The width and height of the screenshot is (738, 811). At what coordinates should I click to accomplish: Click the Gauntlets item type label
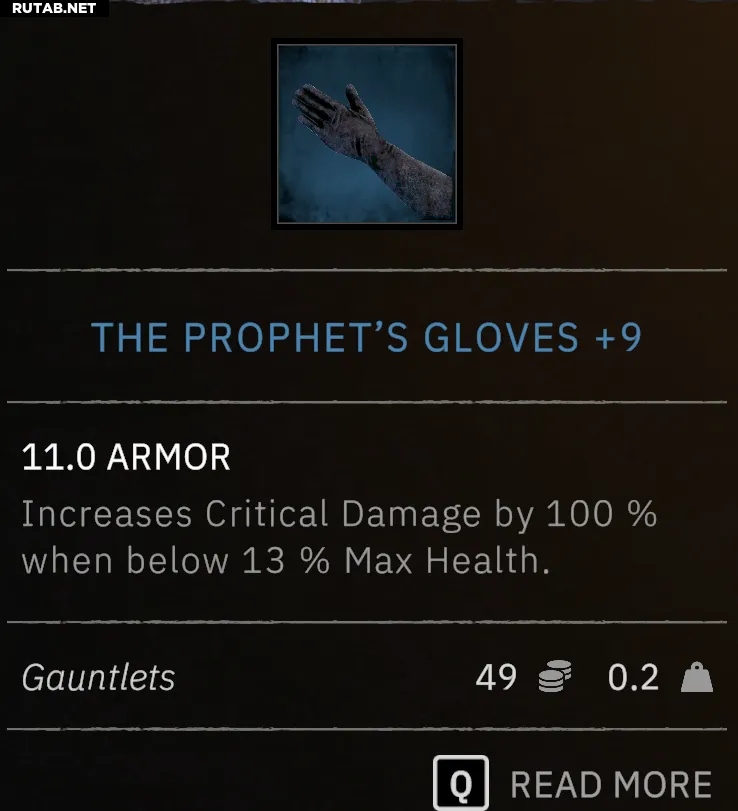pyautogui.click(x=99, y=678)
